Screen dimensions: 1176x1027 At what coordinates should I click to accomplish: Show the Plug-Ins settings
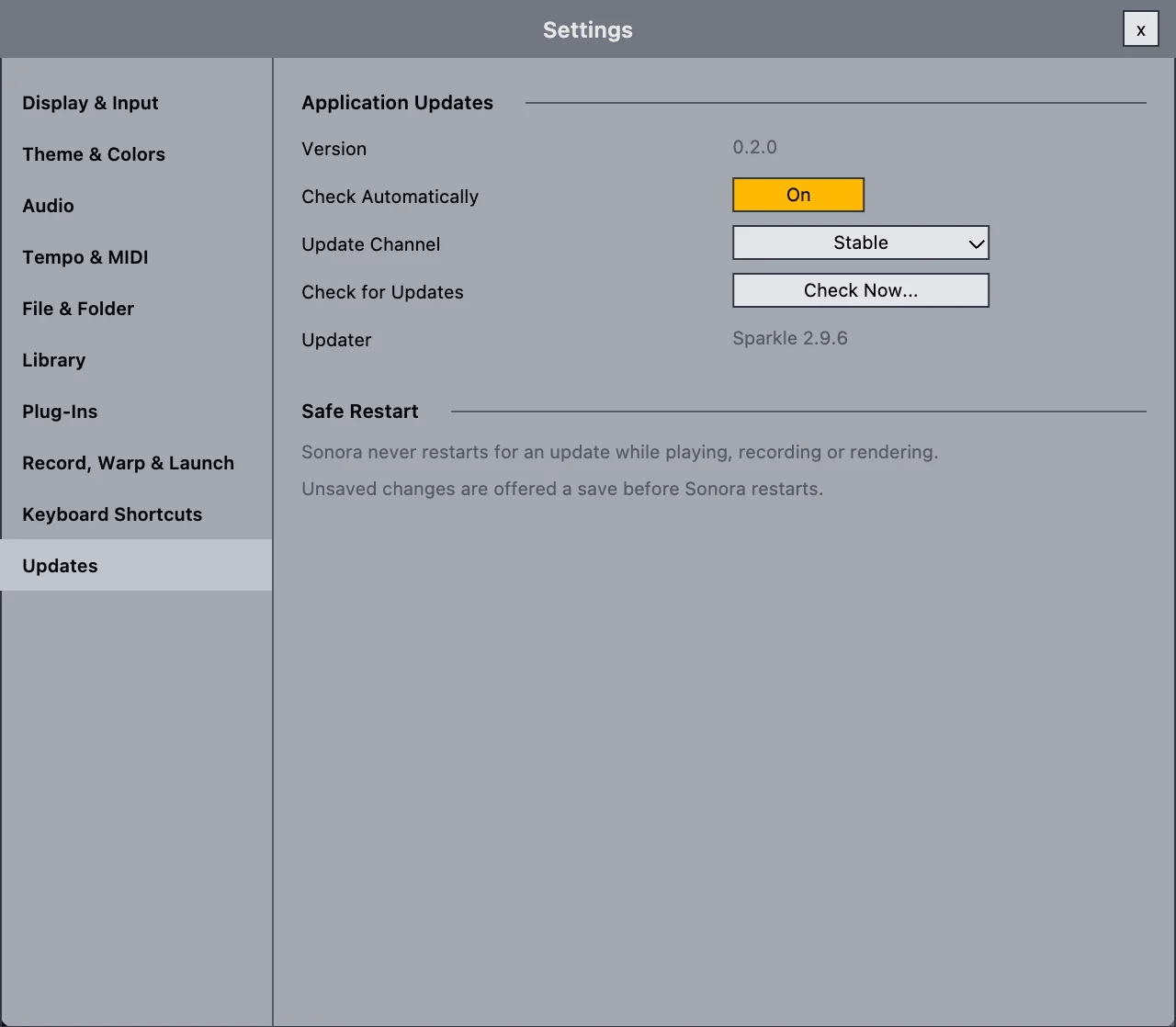tap(136, 412)
